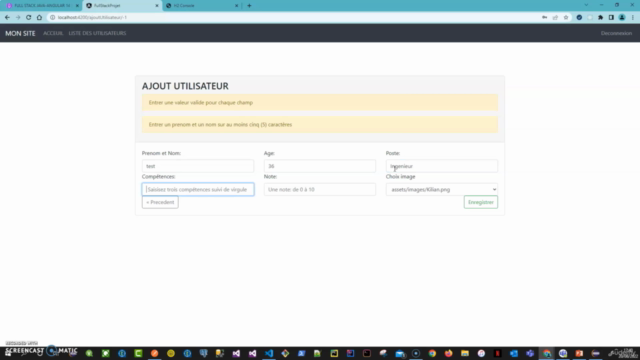Focus the Note input field
The height and width of the screenshot is (360, 640).
tap(320, 189)
